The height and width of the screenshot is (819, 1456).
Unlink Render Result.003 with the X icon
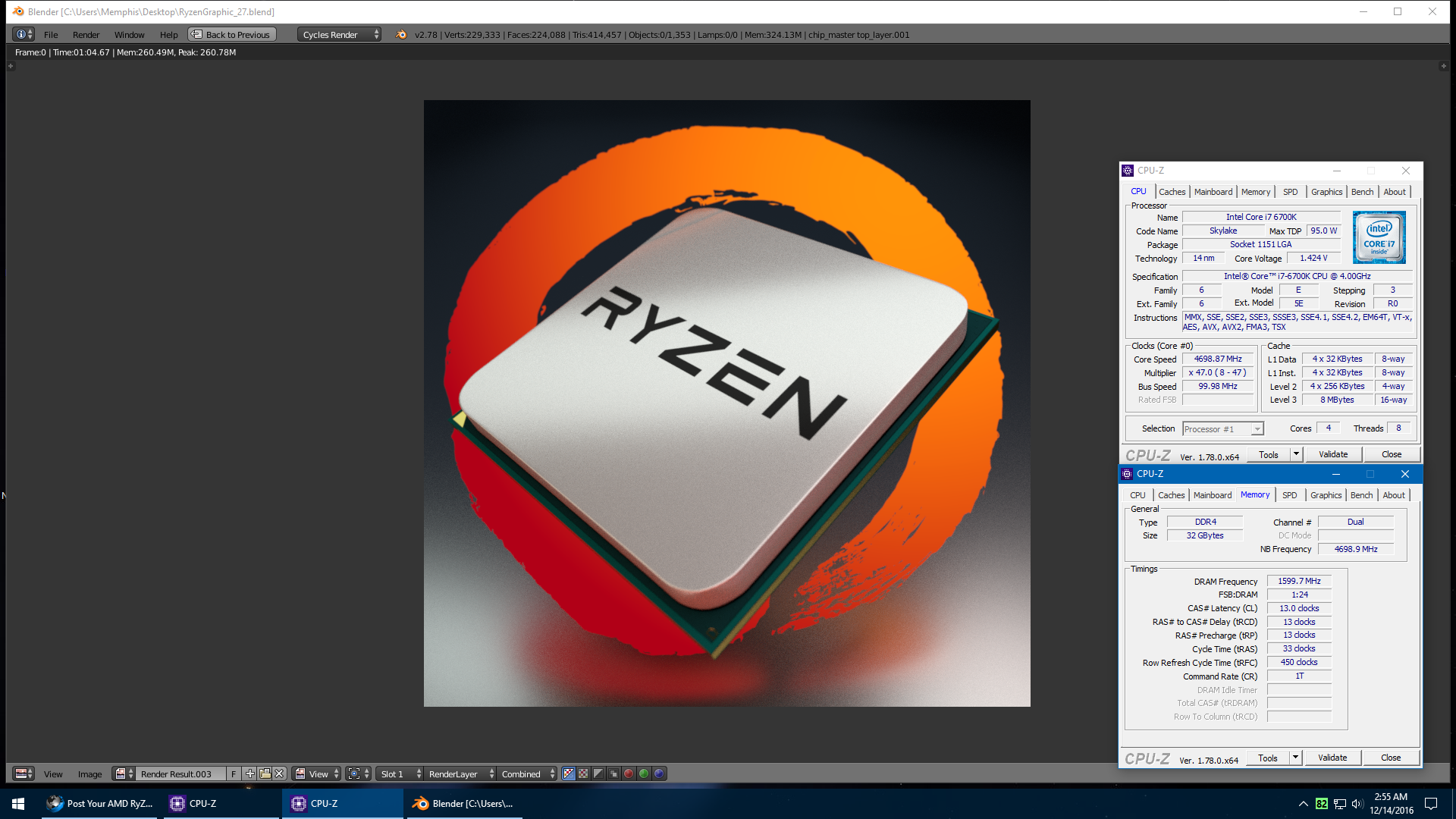tap(279, 773)
